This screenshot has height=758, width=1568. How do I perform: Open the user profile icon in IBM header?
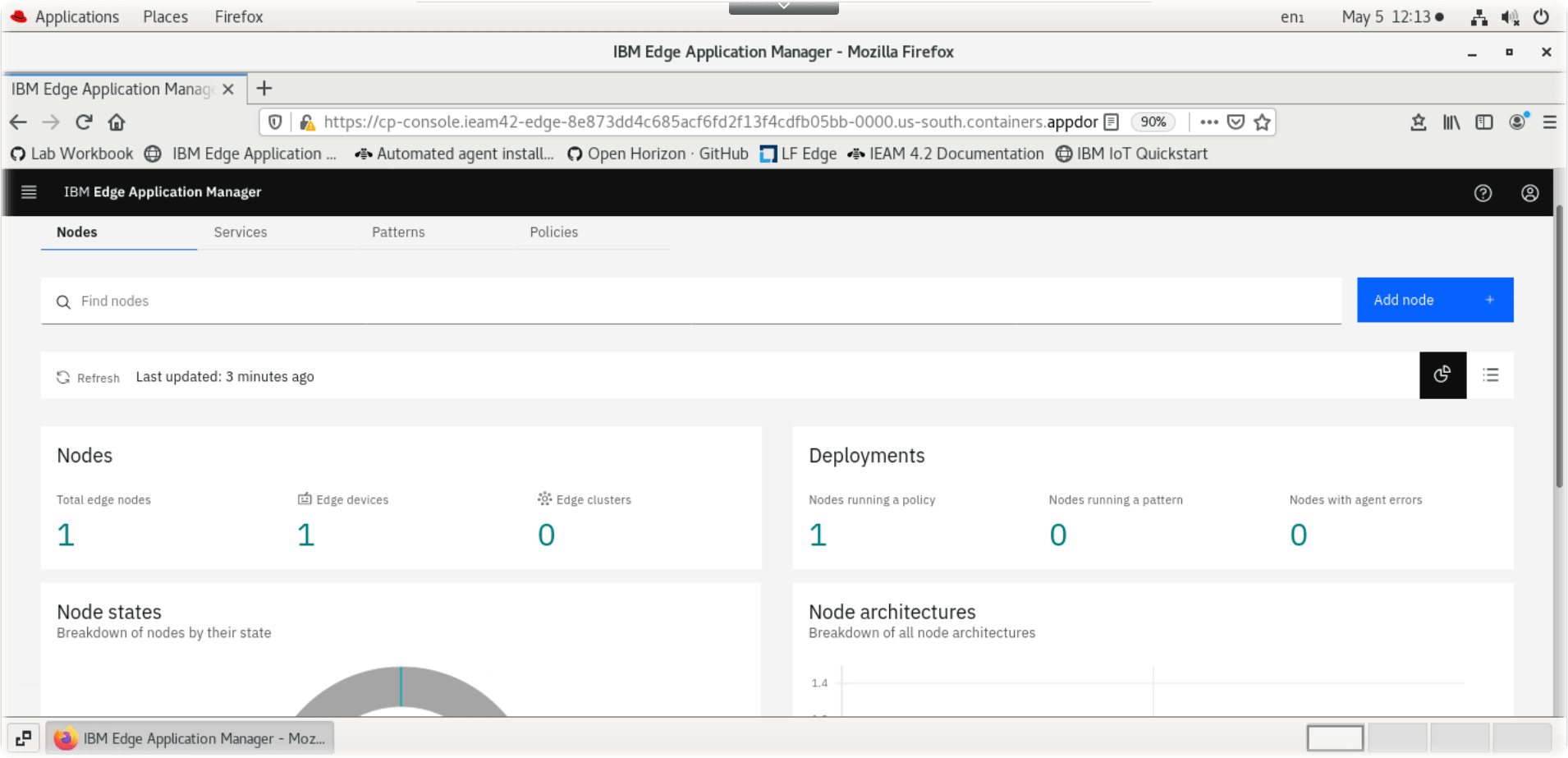click(1529, 193)
